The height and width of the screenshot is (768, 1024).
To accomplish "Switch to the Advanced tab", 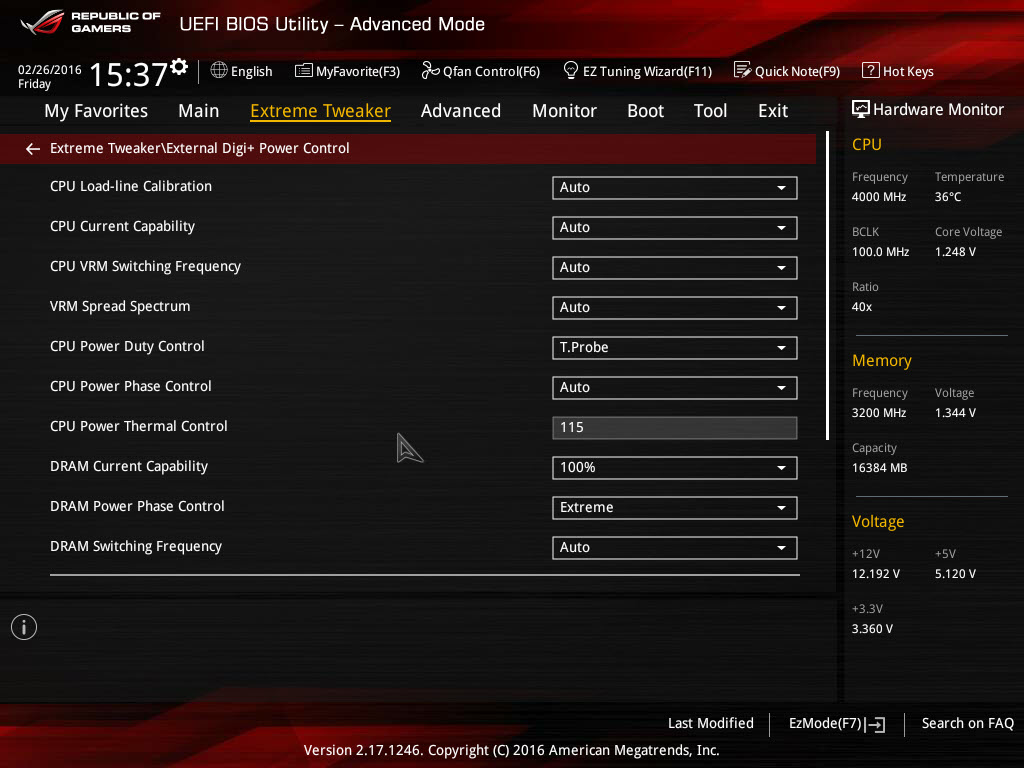I will (x=460, y=111).
